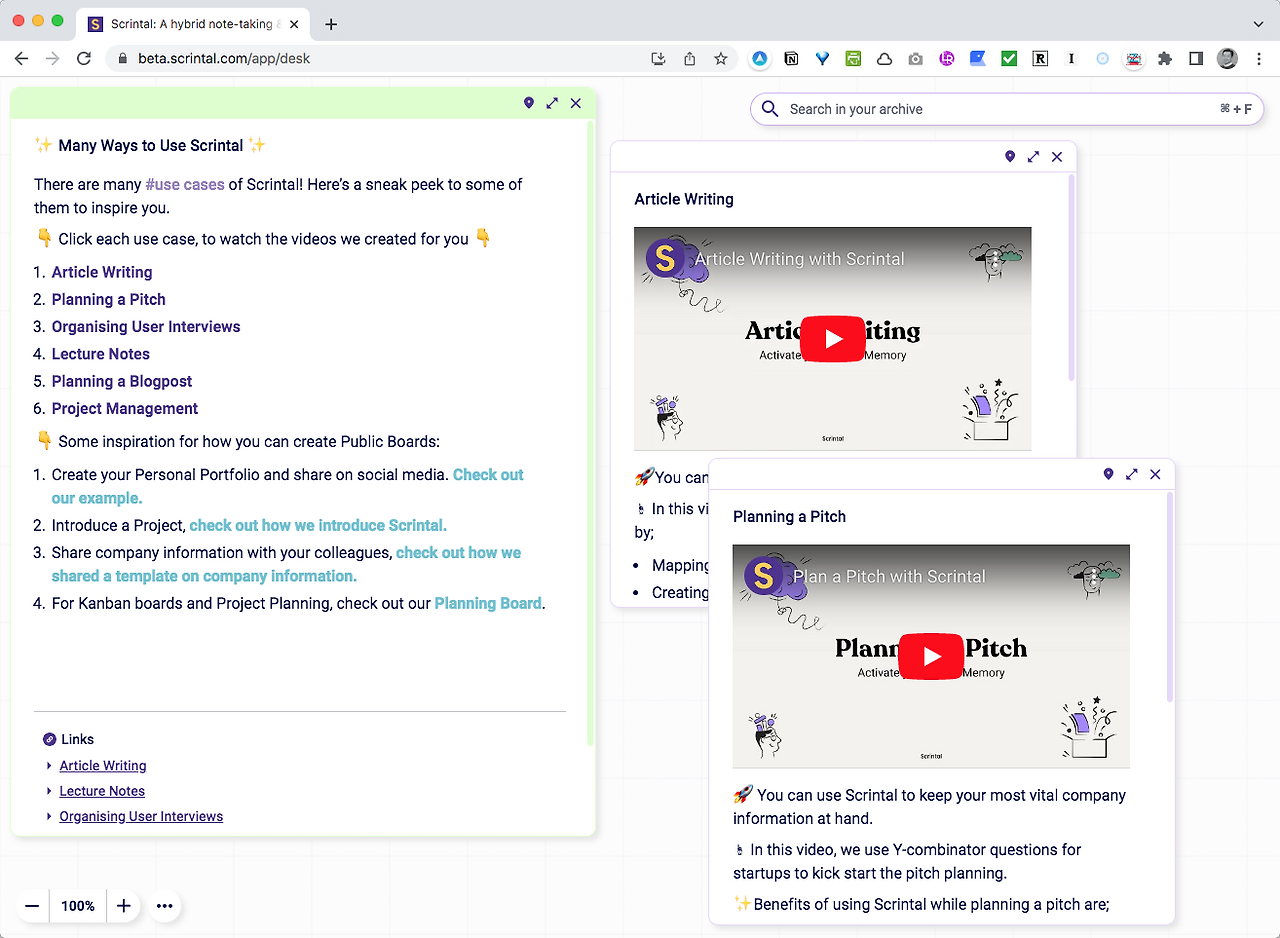Open the Extensions puzzle-piece menu
This screenshot has width=1280, height=938.
(1165, 59)
